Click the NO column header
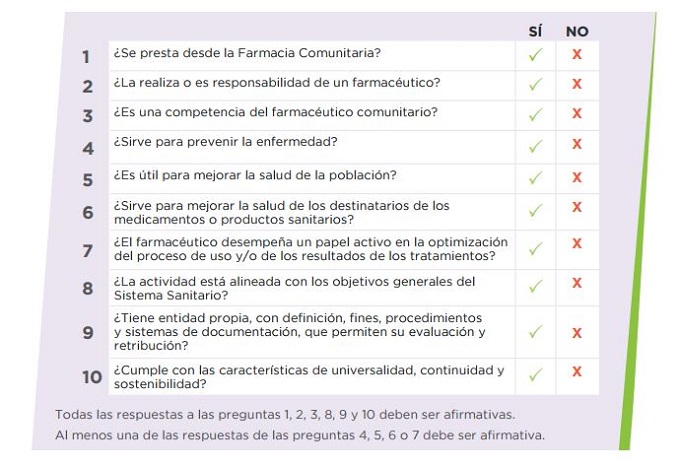This screenshot has width=680, height=467. click(577, 31)
